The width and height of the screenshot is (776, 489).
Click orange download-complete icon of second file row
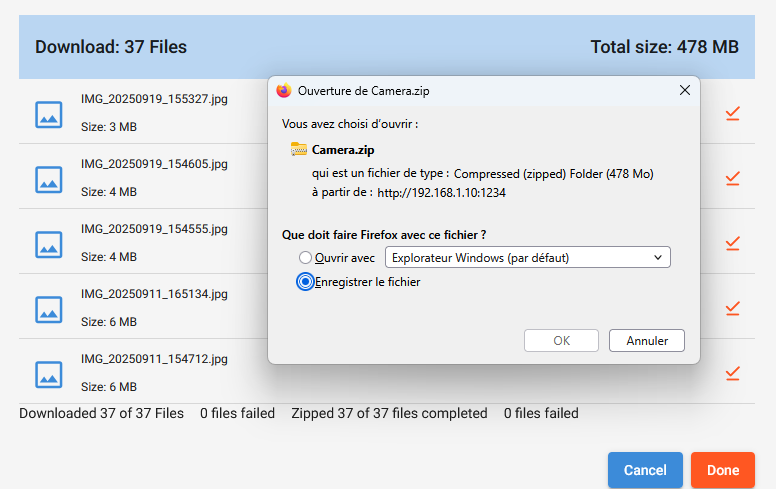coord(732,179)
